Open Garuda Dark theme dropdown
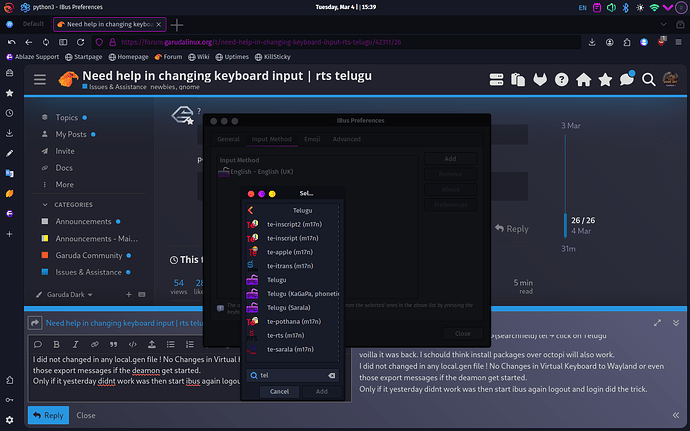 [64, 295]
